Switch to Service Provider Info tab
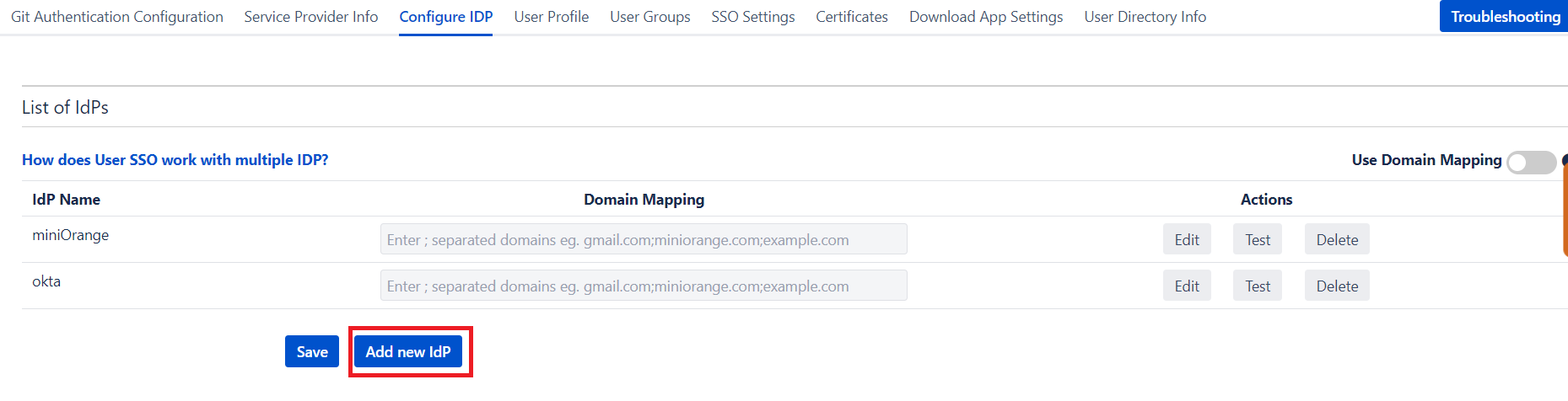Viewport: 1568px width, 401px height. point(311,17)
